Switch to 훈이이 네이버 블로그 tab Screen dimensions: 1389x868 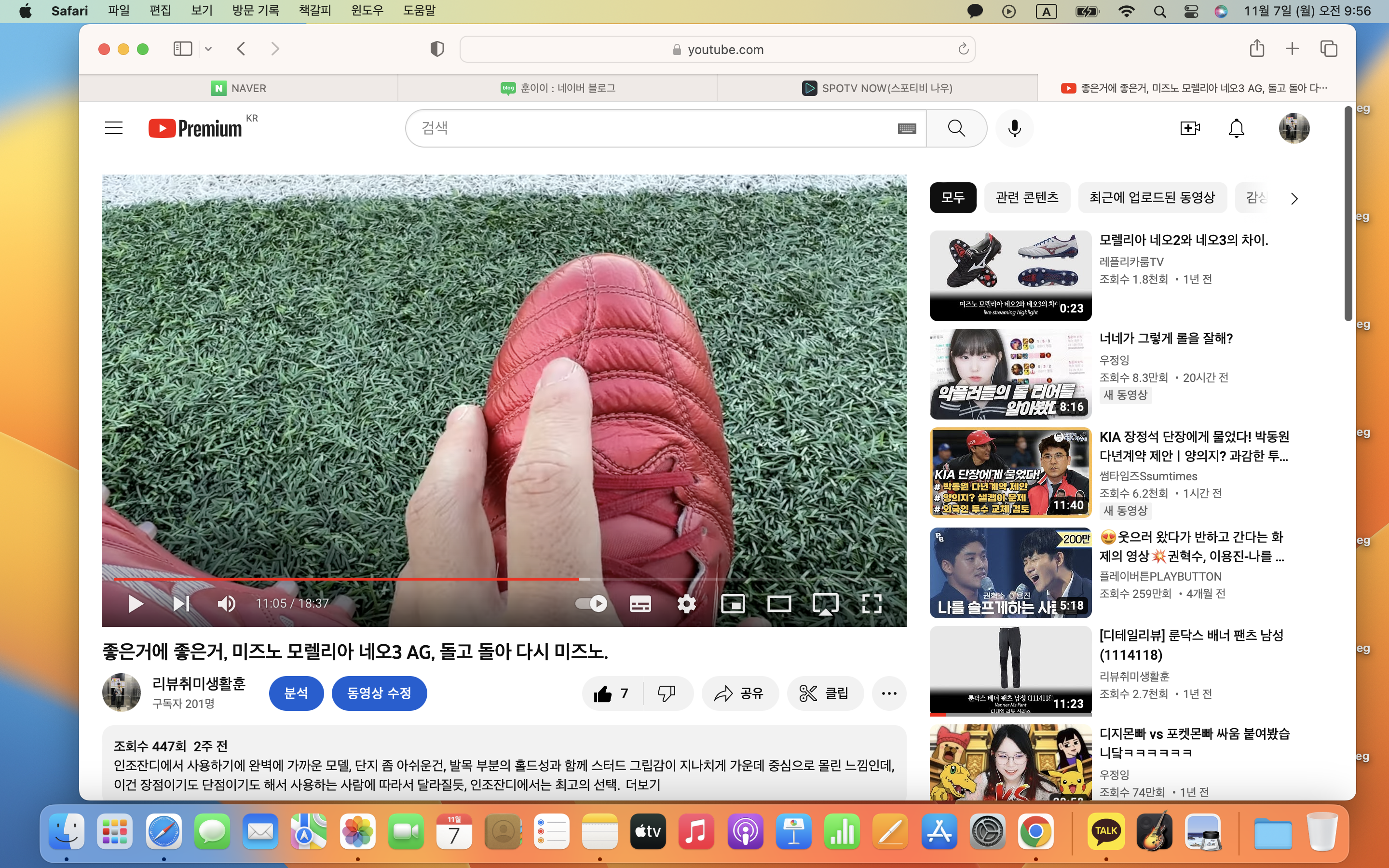pos(558,88)
